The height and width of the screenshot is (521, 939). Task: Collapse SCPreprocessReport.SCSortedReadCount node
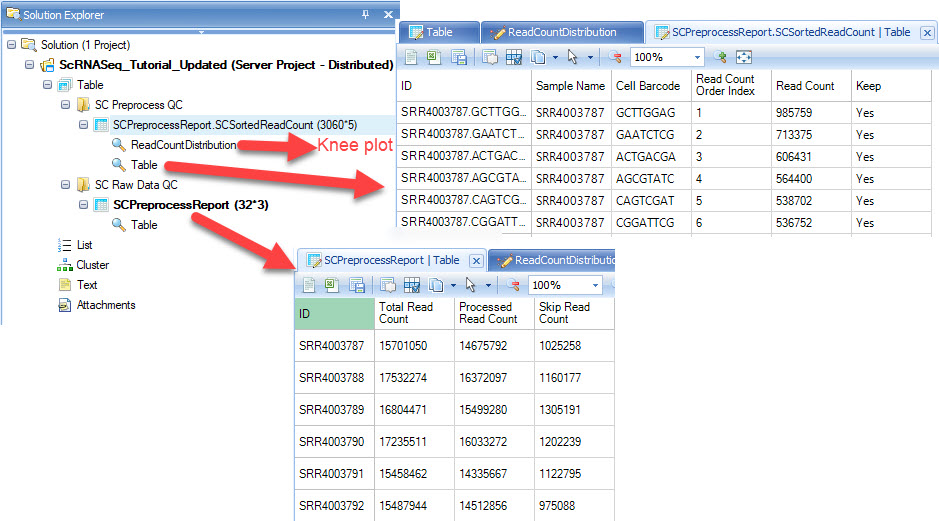pos(83,125)
